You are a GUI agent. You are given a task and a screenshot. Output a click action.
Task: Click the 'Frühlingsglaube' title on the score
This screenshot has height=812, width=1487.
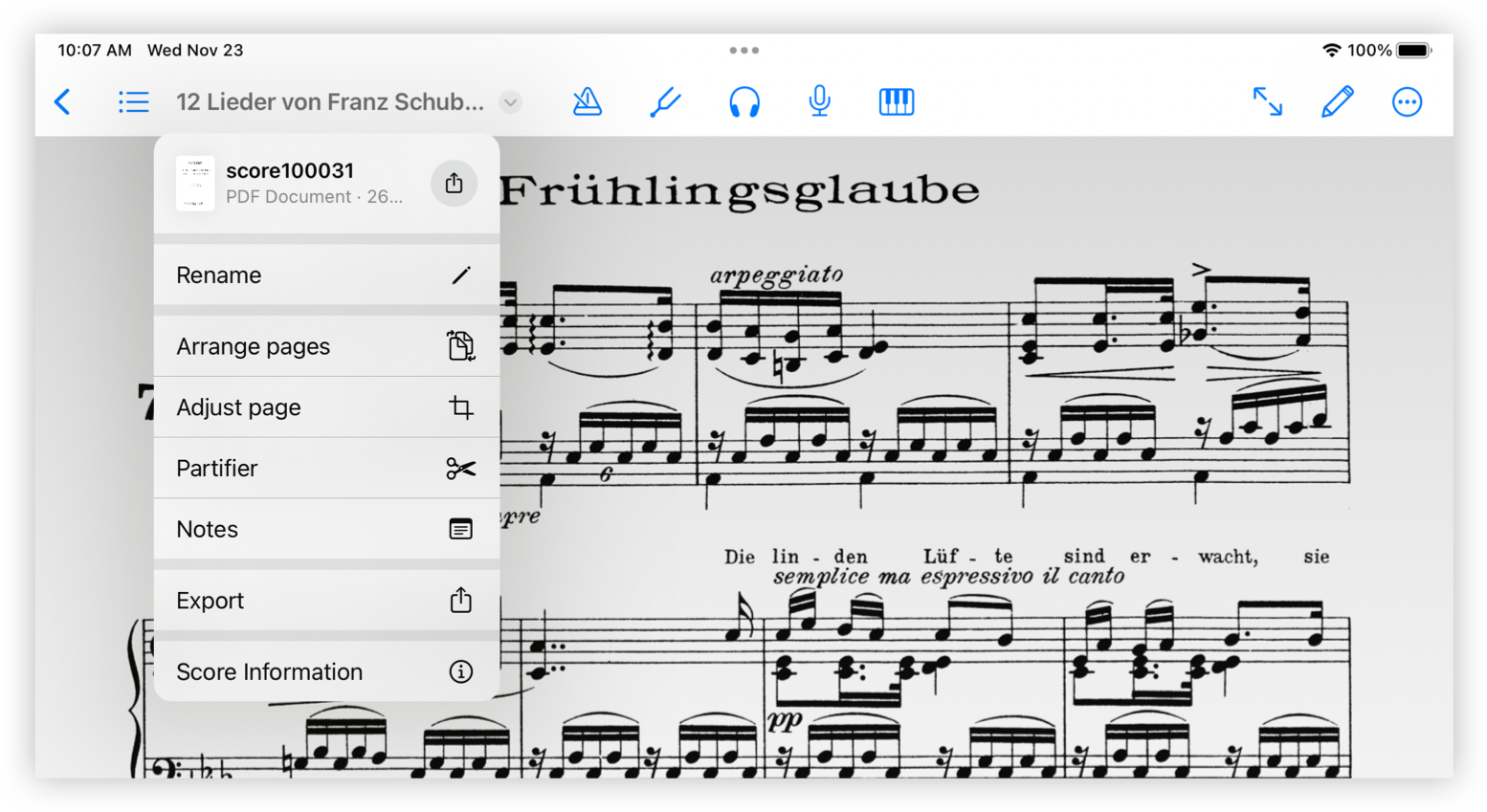pos(740,191)
